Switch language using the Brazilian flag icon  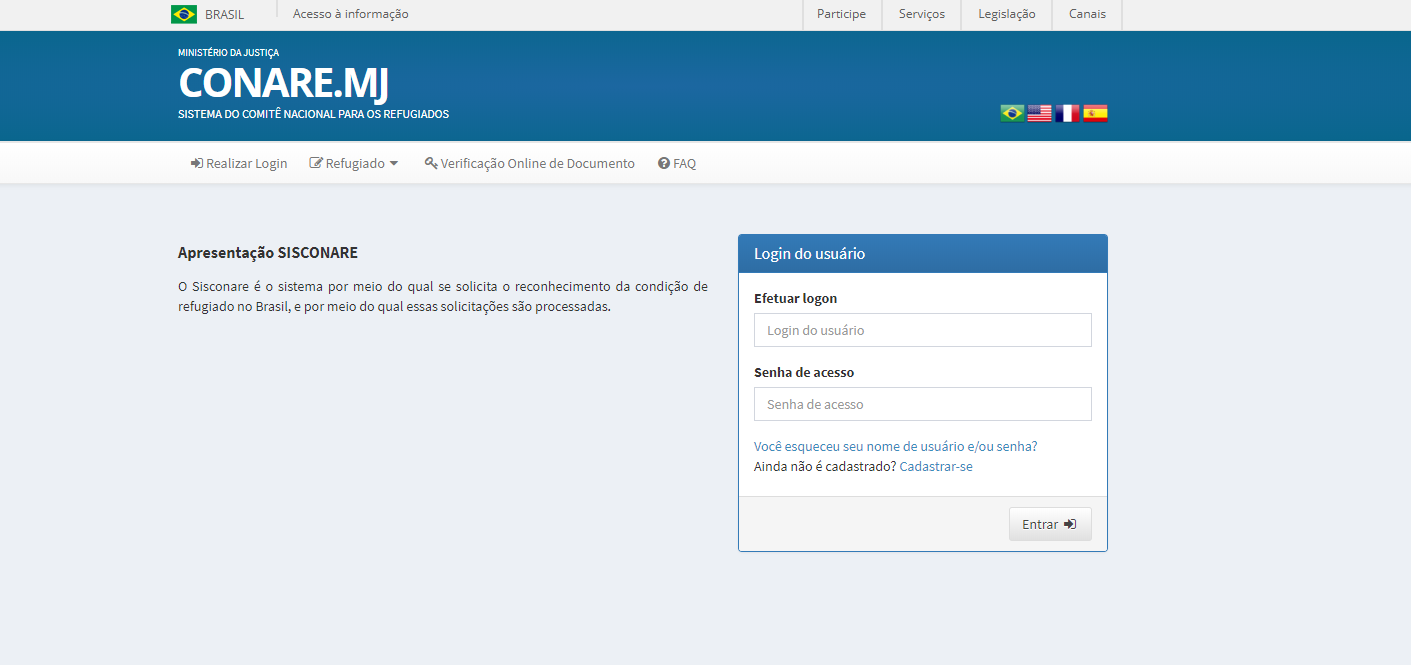point(1012,113)
